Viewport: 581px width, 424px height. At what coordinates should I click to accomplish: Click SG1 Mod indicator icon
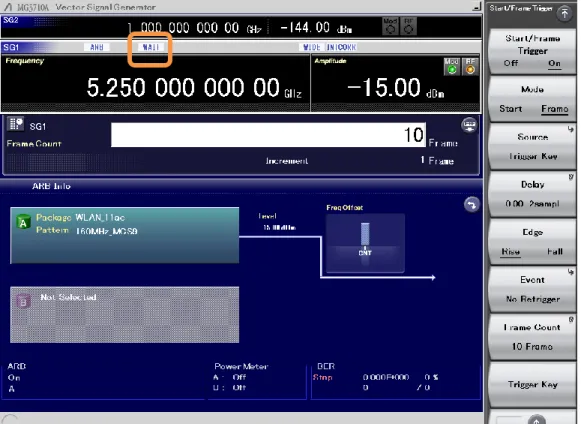(x=451, y=66)
